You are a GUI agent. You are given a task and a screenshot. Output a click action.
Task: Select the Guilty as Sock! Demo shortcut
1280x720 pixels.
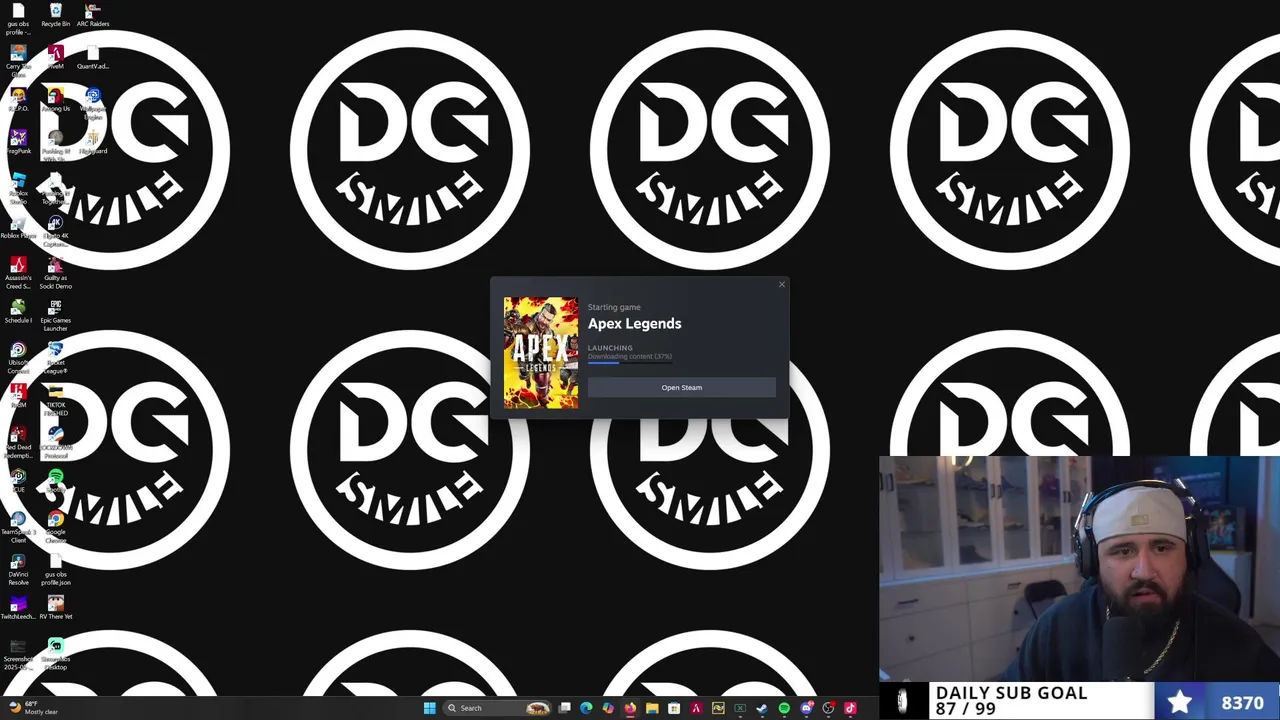click(x=56, y=272)
